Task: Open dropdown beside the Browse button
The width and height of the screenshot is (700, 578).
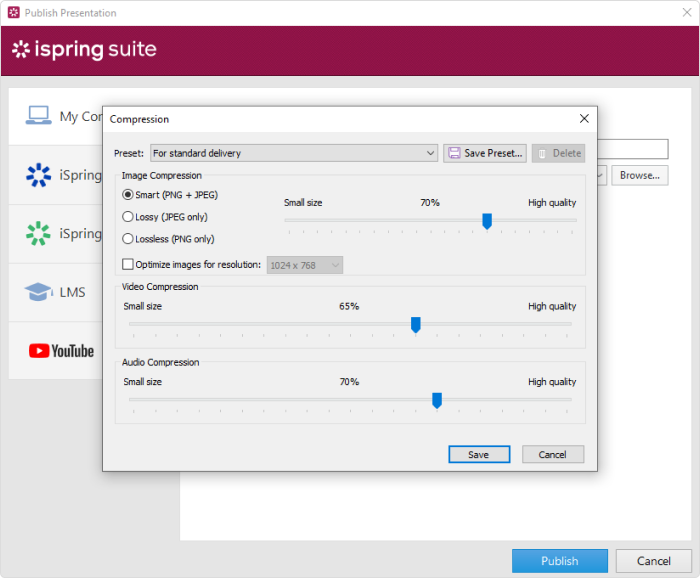Action: [601, 175]
